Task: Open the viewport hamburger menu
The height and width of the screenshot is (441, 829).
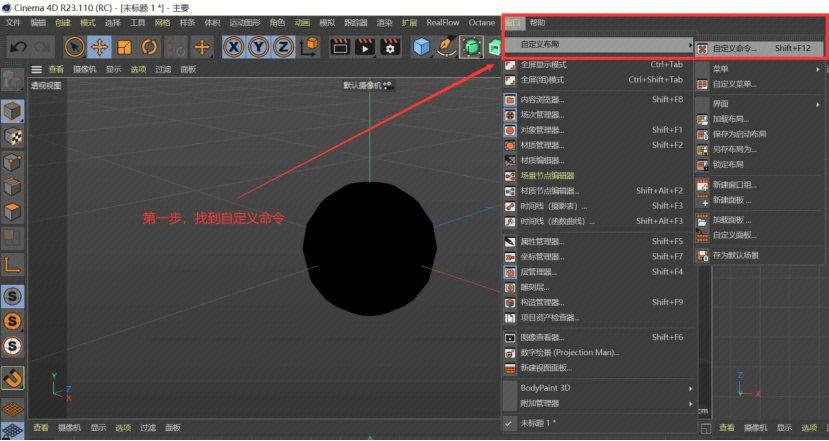Action: [36, 69]
